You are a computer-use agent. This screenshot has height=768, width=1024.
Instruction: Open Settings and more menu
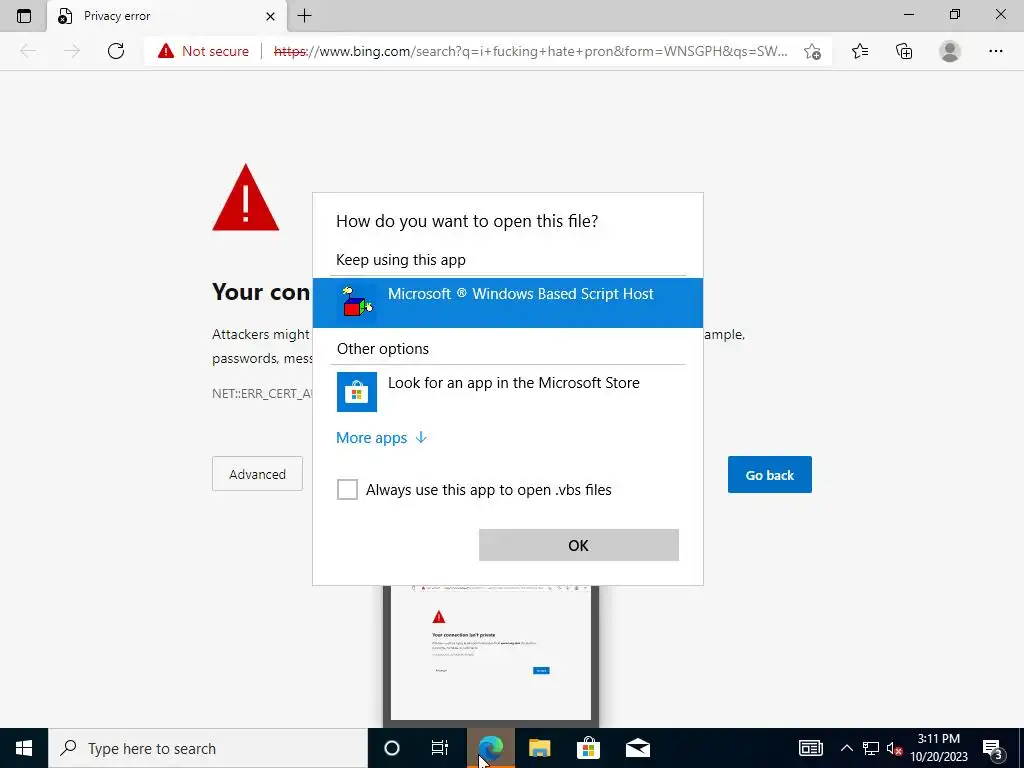tap(995, 51)
